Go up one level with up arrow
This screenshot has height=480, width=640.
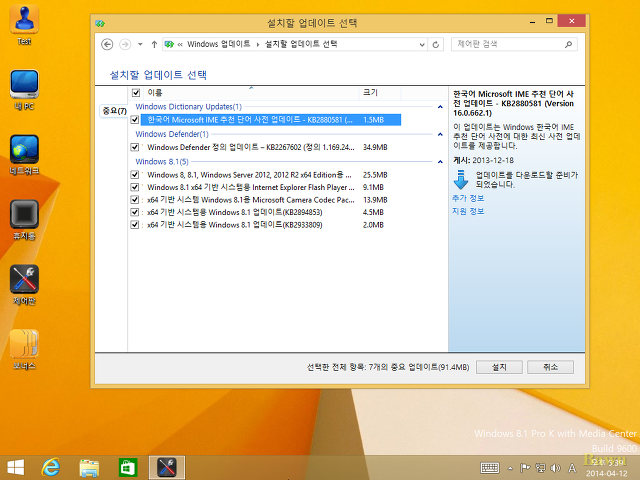pos(154,44)
